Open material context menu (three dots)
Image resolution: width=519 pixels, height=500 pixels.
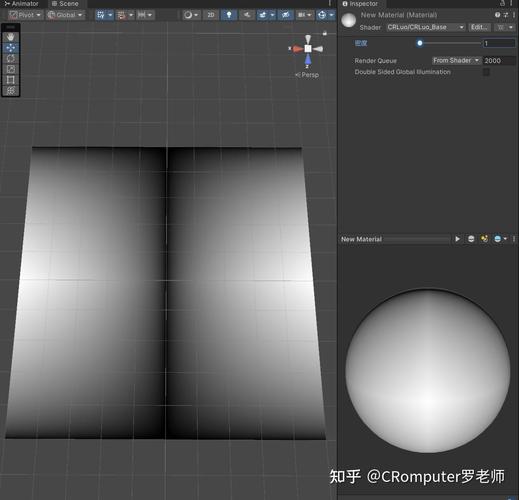tap(514, 15)
